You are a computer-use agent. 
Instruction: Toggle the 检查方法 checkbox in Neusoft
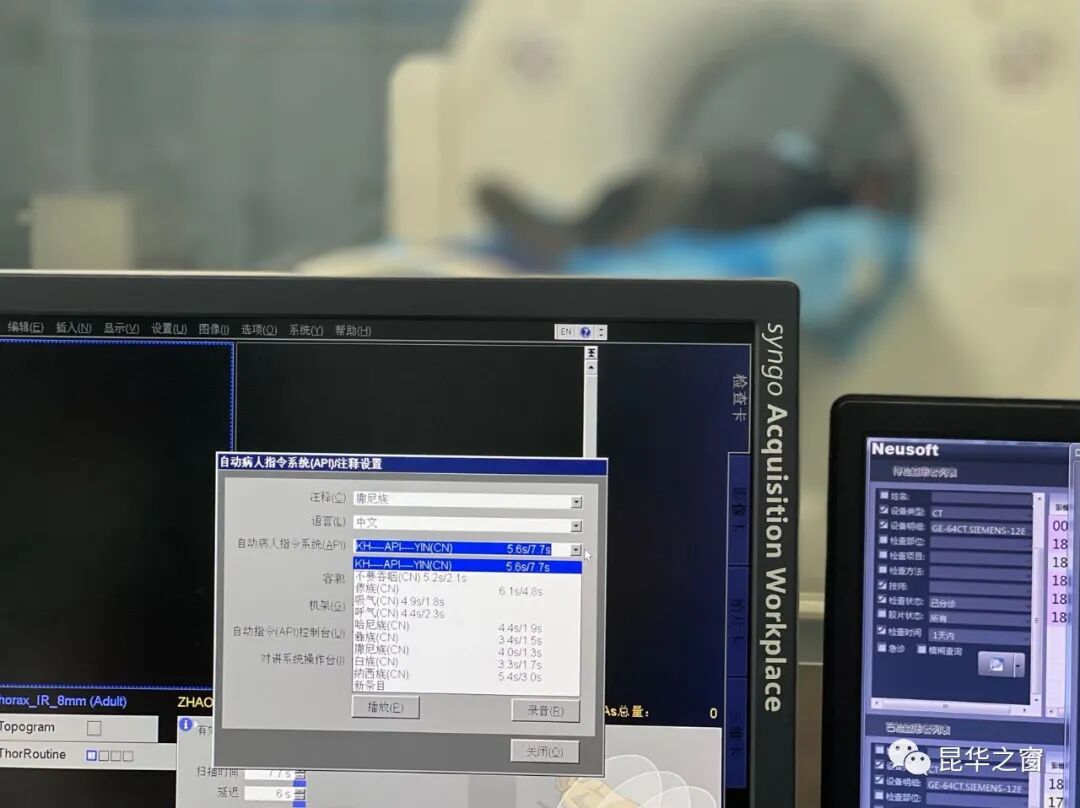click(883, 570)
